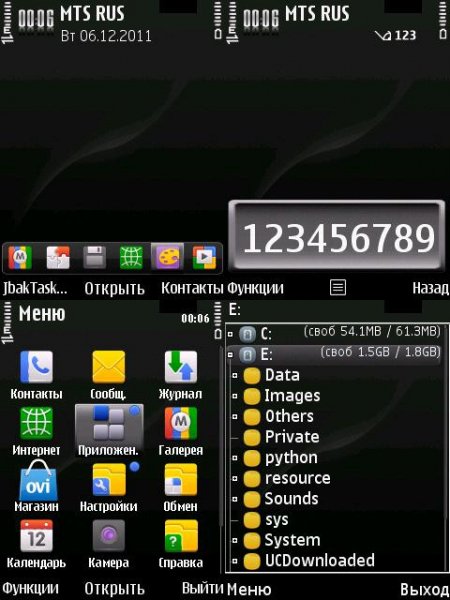Tap the Назад softkey
This screenshot has height=600, width=450.
[x=430, y=288]
